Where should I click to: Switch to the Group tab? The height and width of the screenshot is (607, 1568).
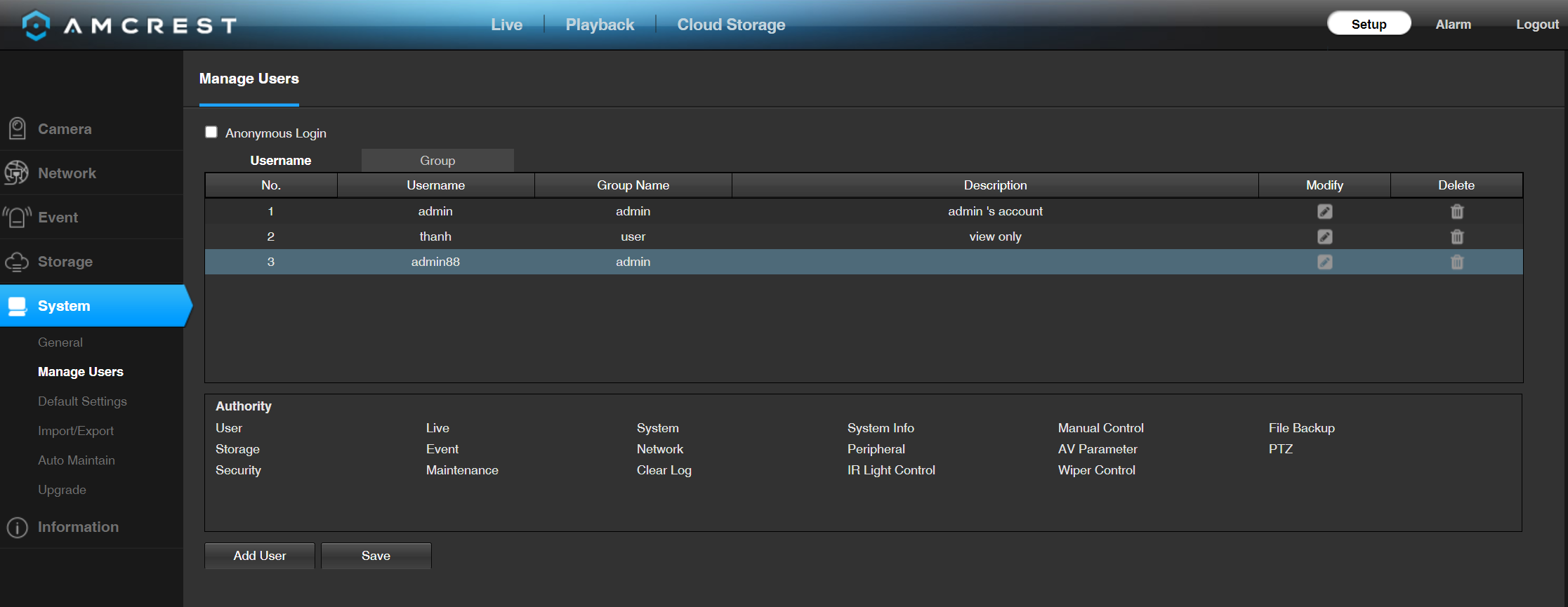437,160
